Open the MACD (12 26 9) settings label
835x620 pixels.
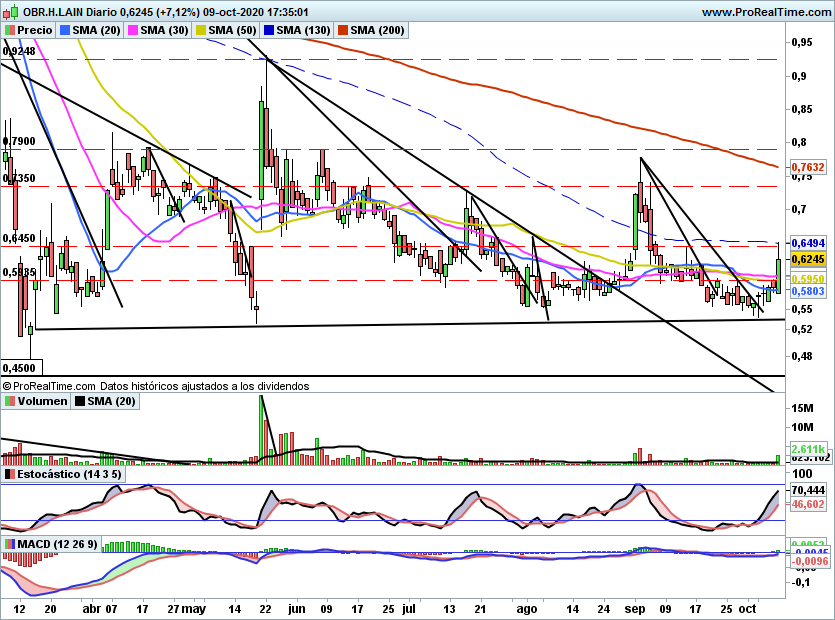[x=58, y=544]
